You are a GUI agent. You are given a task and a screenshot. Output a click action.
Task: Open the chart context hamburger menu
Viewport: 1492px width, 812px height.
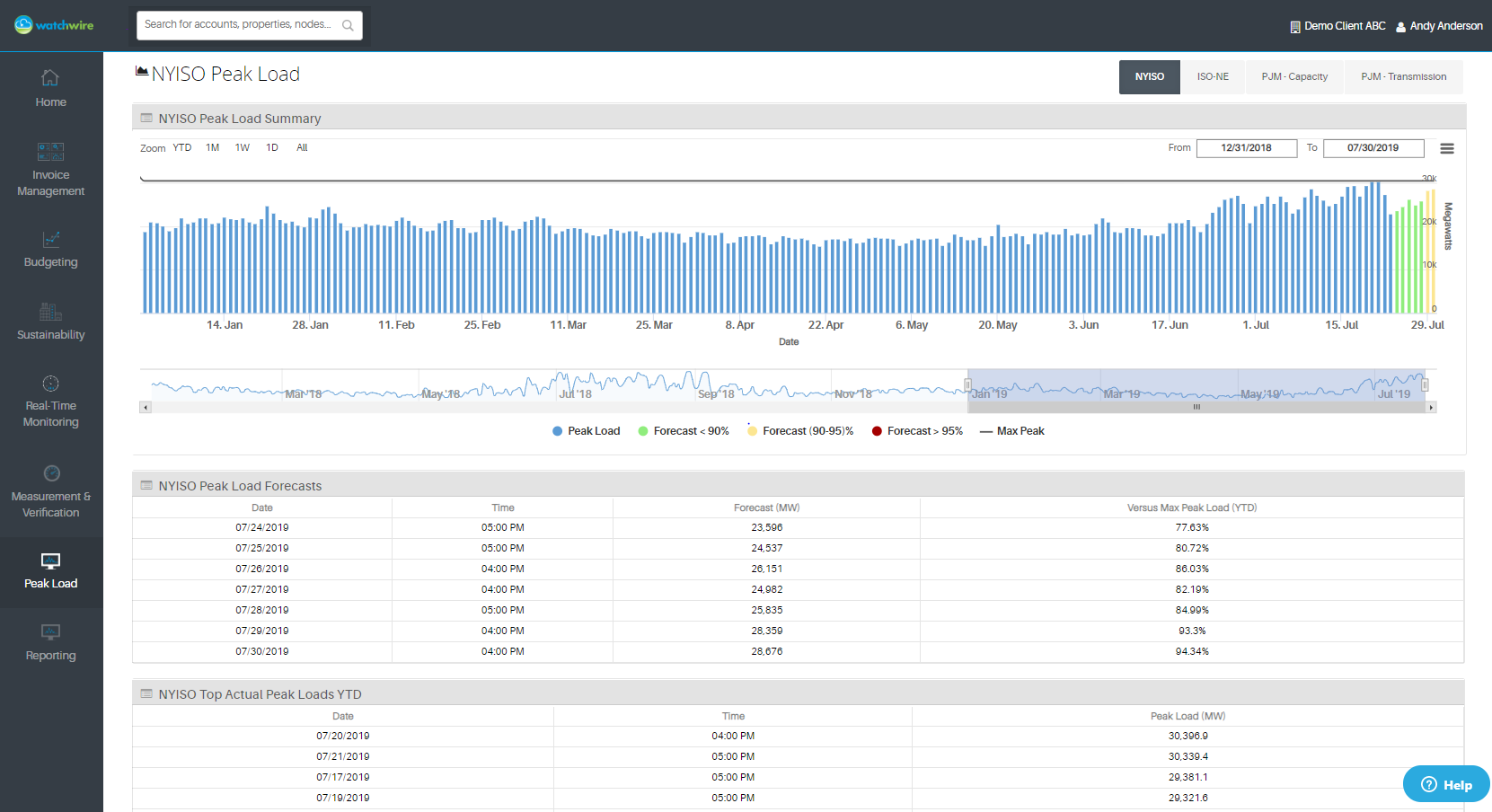point(1446,149)
